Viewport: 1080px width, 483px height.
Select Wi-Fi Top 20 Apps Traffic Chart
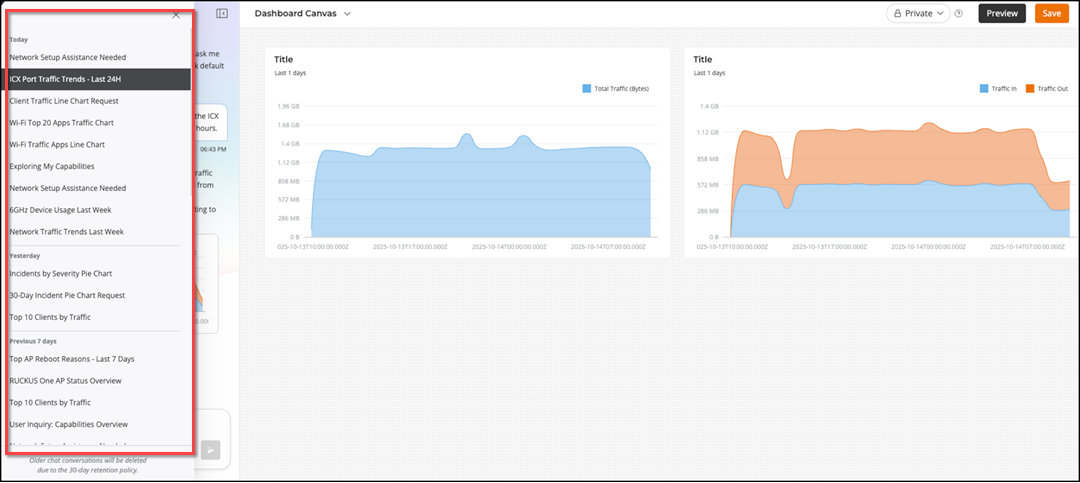61,123
